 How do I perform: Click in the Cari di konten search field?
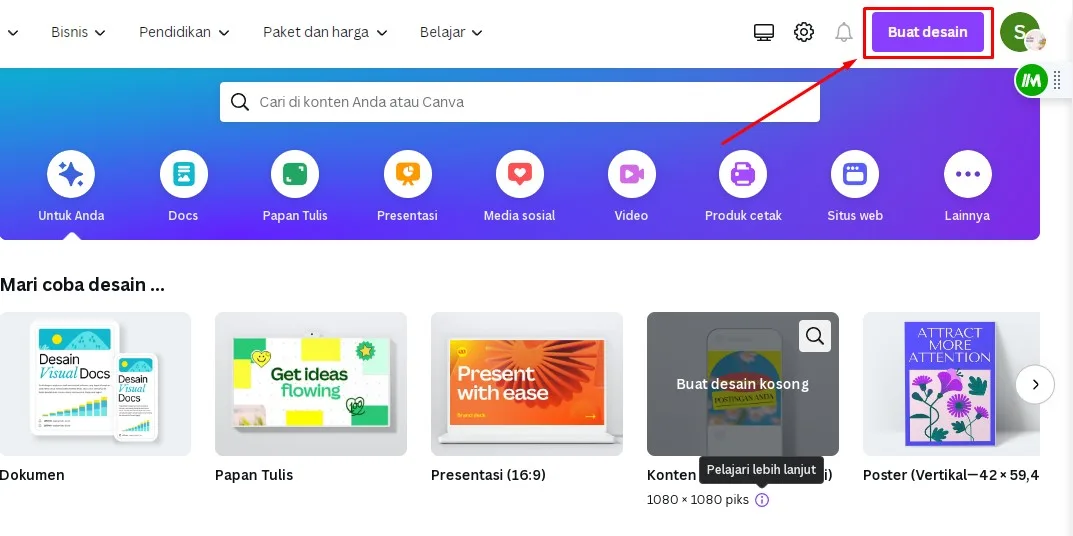click(519, 102)
